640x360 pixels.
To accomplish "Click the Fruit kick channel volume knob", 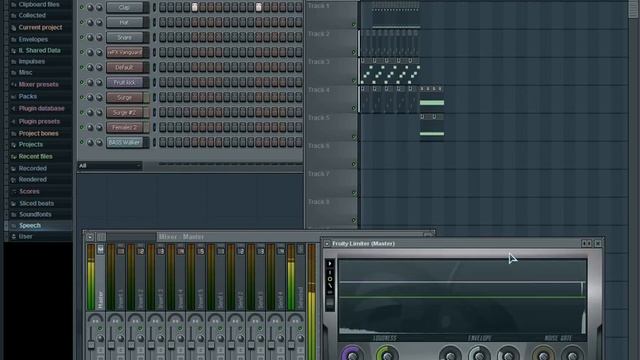I will click(99, 83).
